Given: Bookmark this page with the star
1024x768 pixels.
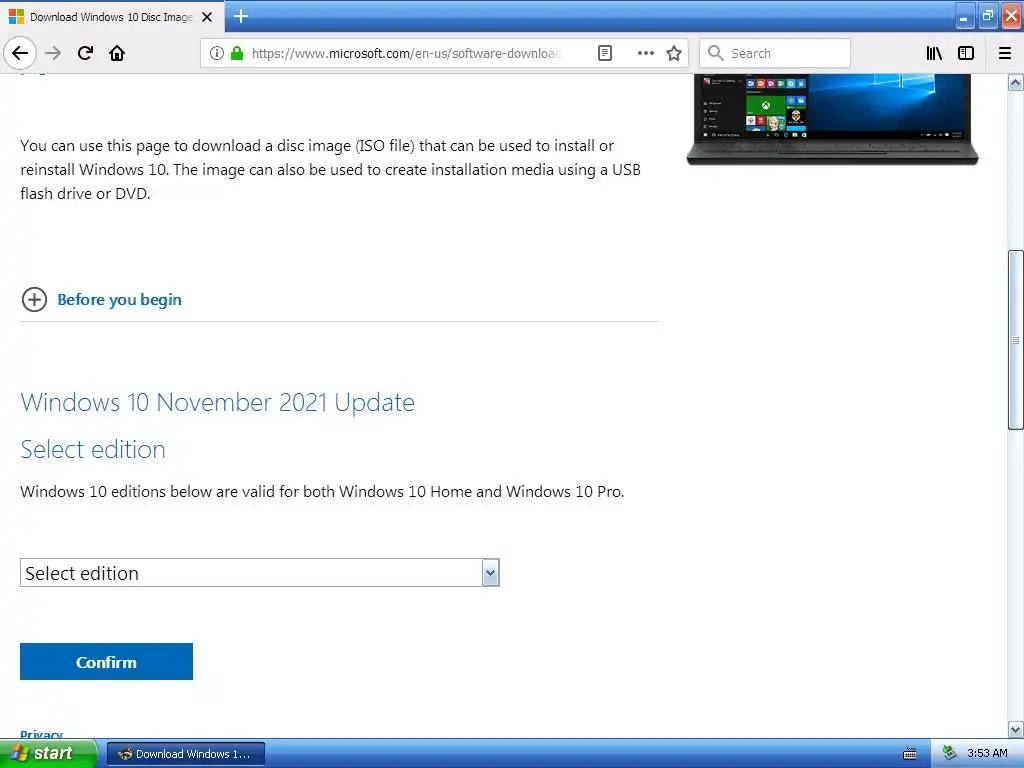Looking at the screenshot, I should click(x=674, y=53).
